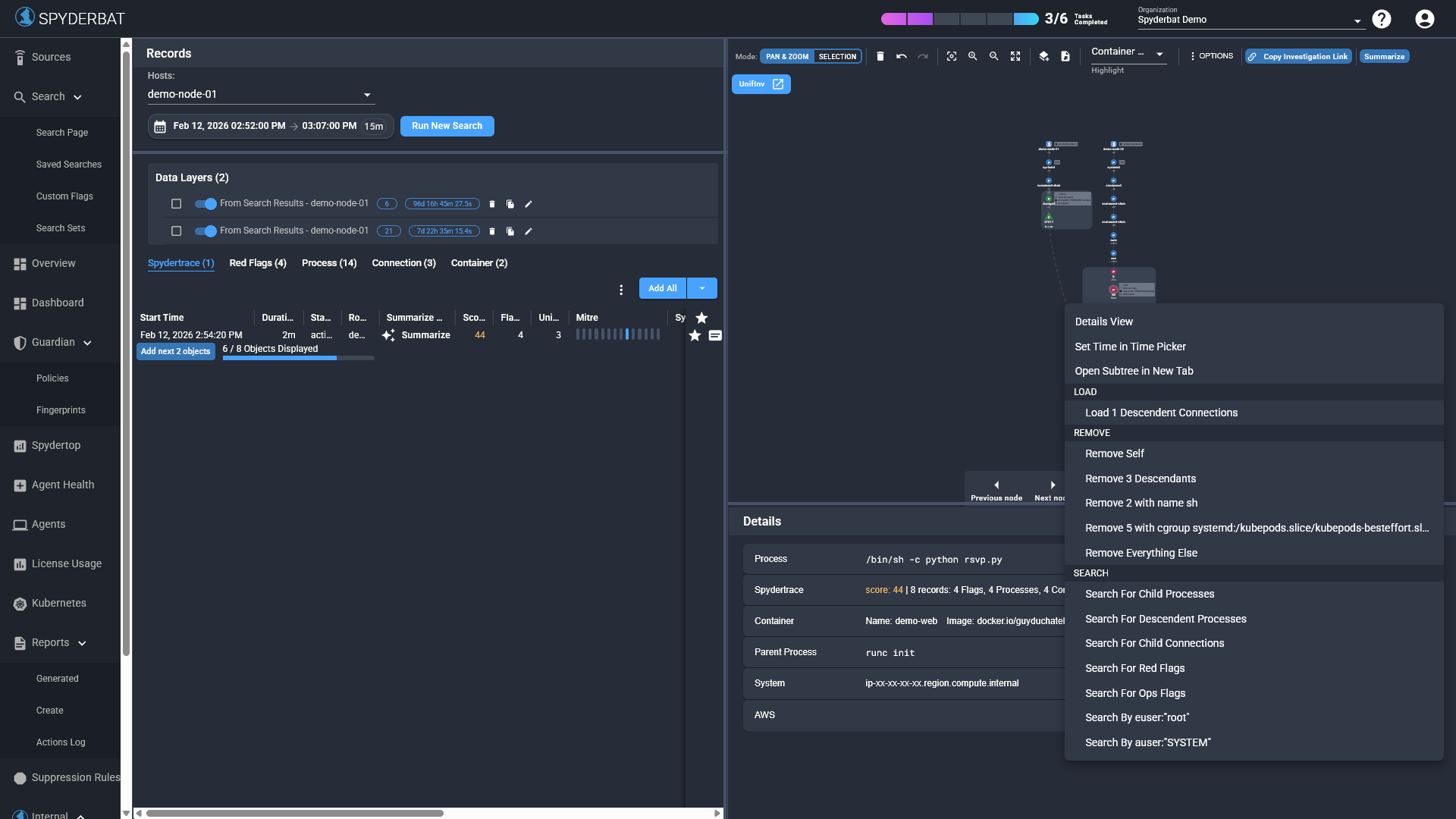Open the Kubernetes section in the sidebar
Image resolution: width=1456 pixels, height=819 pixels.
click(59, 603)
